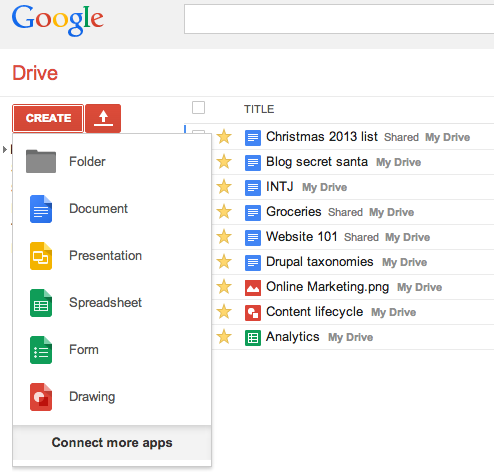This screenshot has height=473, width=494.
Task: Unstar the Christmas 2013 list file
Action: point(224,137)
